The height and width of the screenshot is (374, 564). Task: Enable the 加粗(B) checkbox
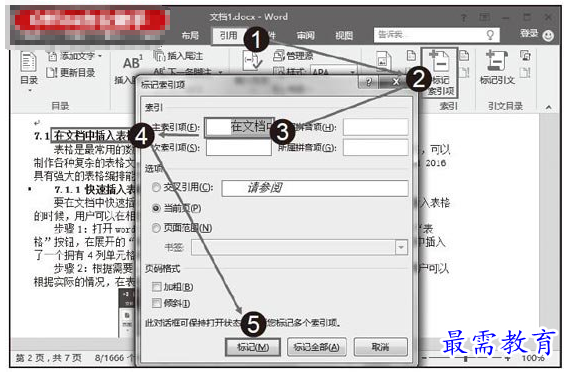coord(156,287)
